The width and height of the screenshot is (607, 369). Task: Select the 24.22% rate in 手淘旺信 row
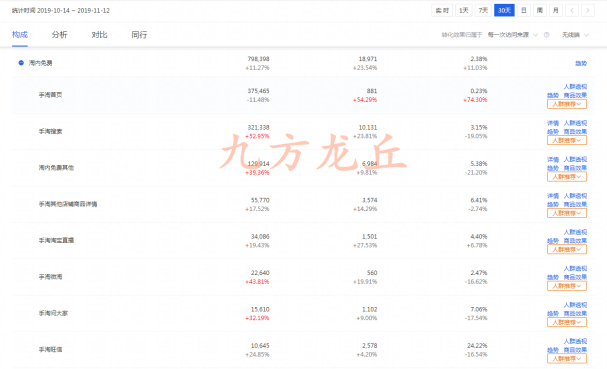point(477,345)
